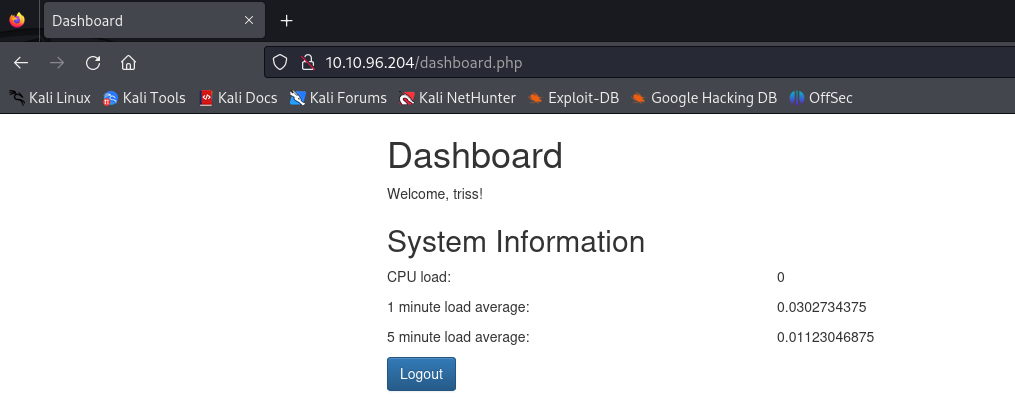Go back to the previous page
Image resolution: width=1015 pixels, height=414 pixels.
21,63
